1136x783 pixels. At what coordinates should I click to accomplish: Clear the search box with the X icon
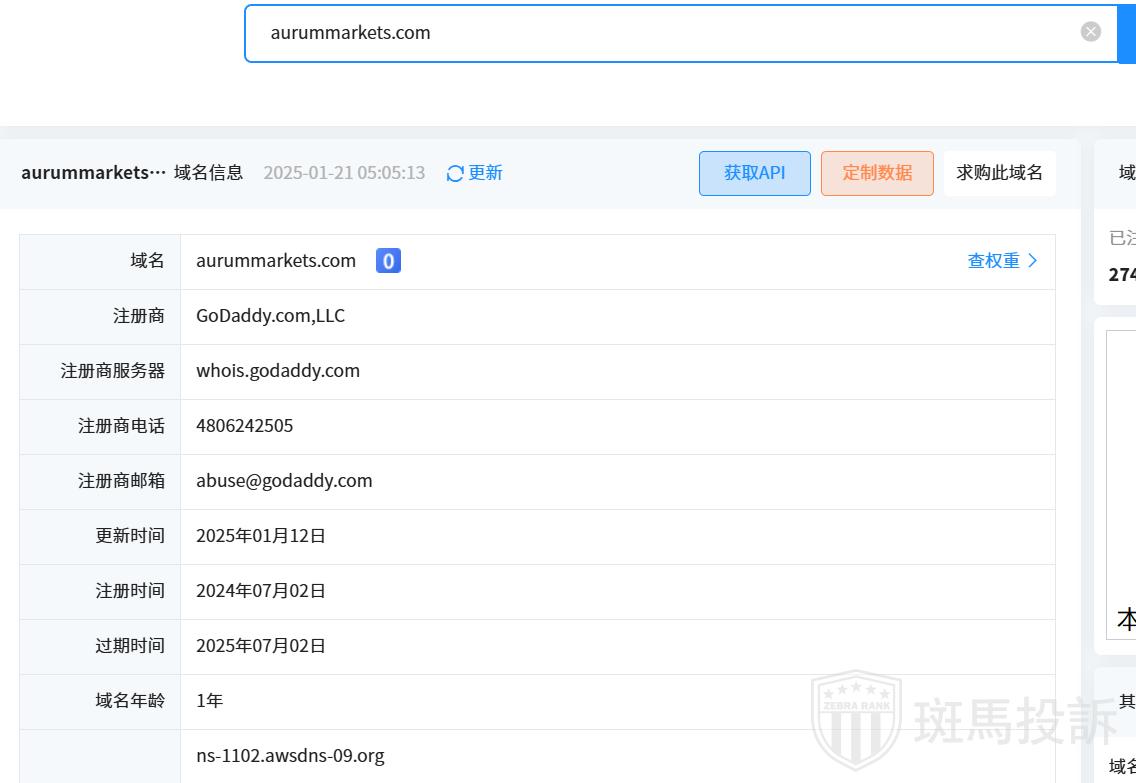(x=1090, y=32)
